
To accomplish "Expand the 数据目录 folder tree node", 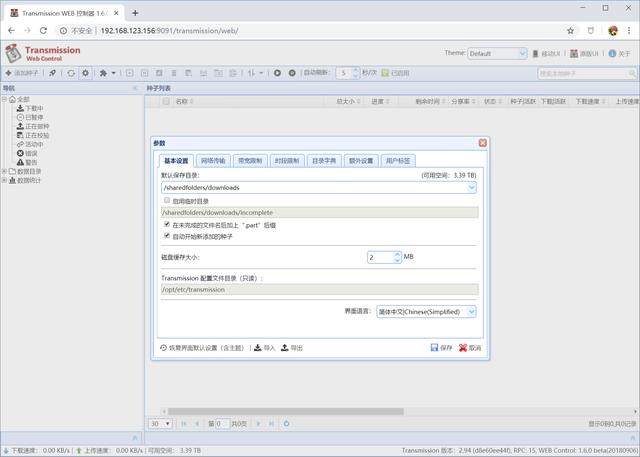I will 4,171.
